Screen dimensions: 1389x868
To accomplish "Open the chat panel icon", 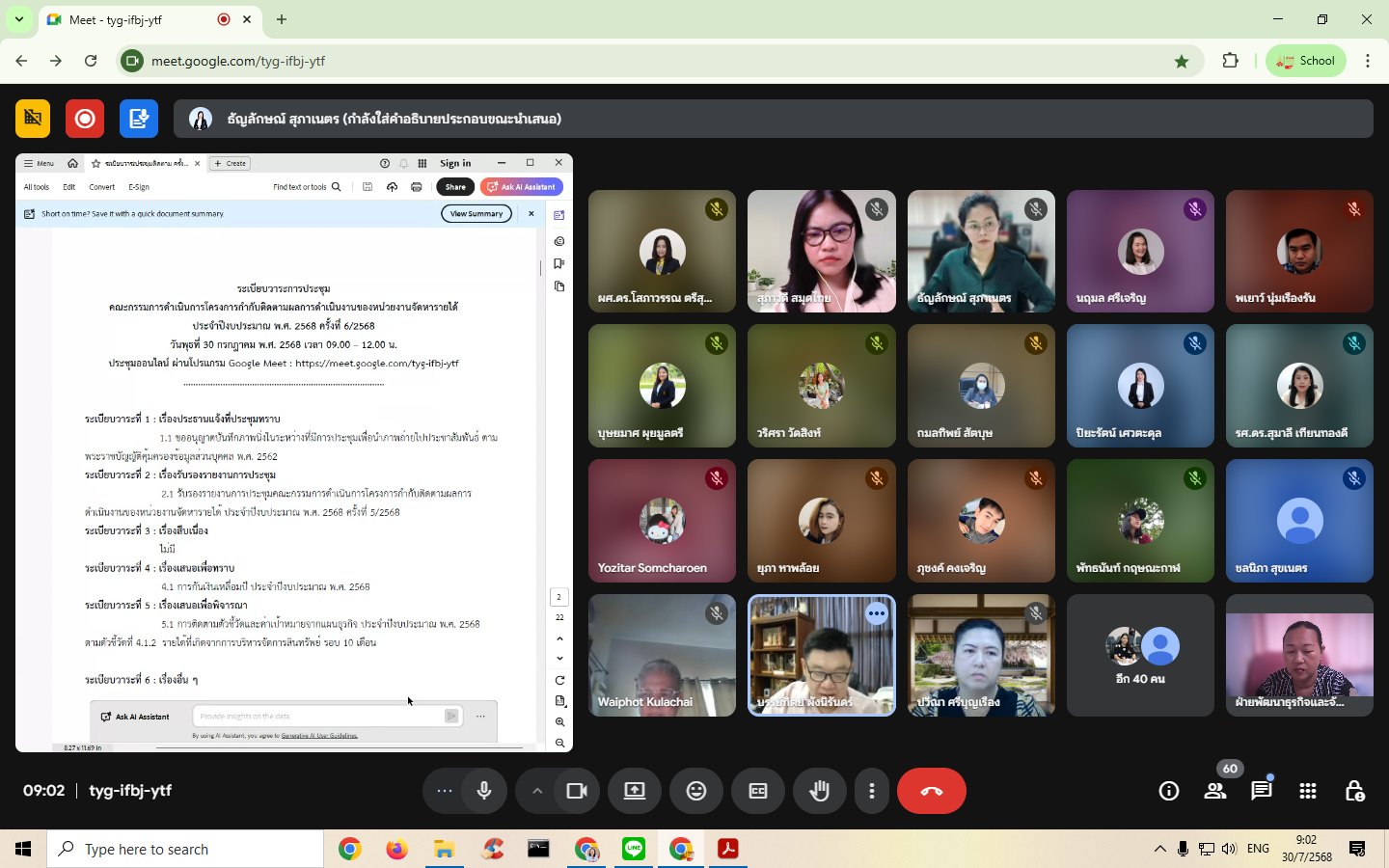I will 1261,791.
